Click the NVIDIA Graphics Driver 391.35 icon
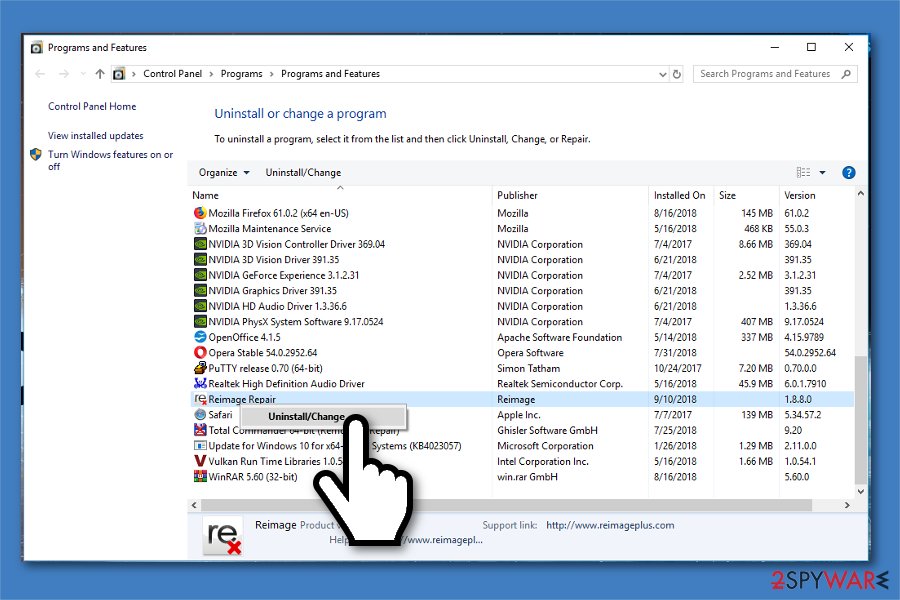Viewport: 900px width, 600px height. [x=200, y=291]
